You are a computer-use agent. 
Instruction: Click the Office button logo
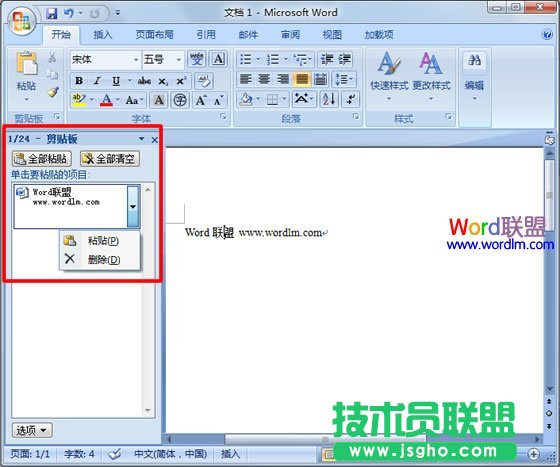(21, 21)
